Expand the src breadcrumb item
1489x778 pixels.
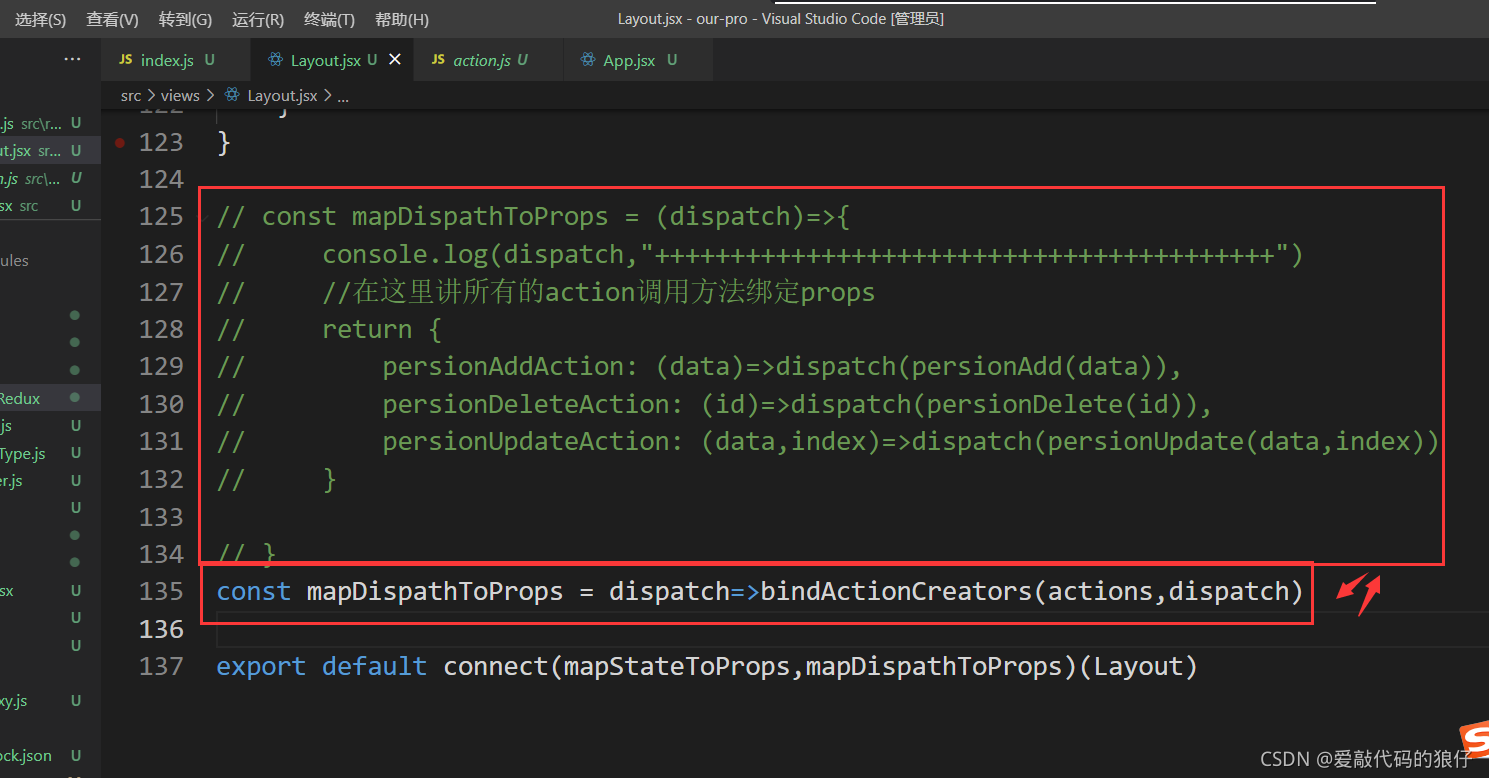[x=131, y=95]
